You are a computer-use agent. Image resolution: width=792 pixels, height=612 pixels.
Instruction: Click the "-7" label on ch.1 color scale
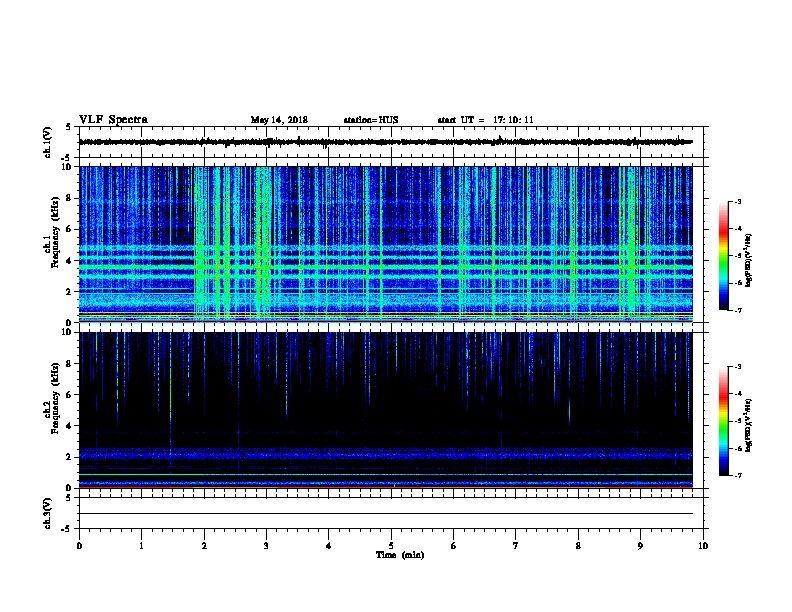[737, 310]
